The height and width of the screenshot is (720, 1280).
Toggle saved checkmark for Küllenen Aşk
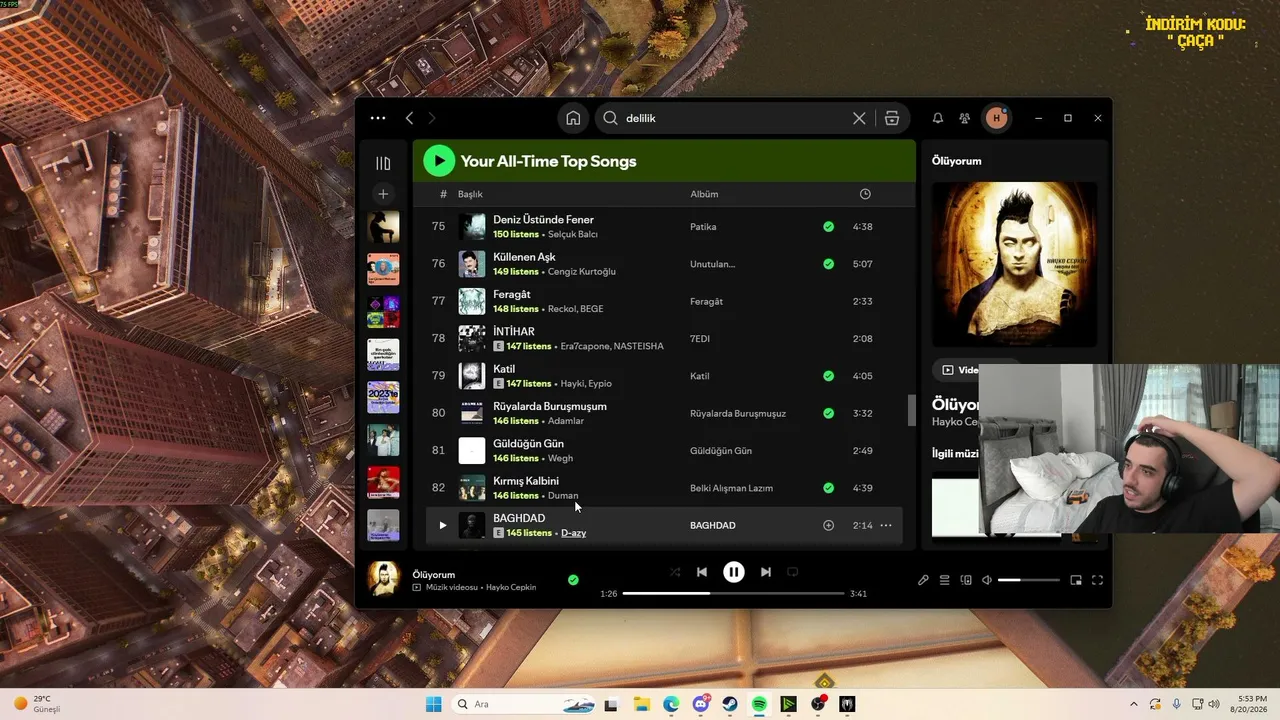click(828, 264)
